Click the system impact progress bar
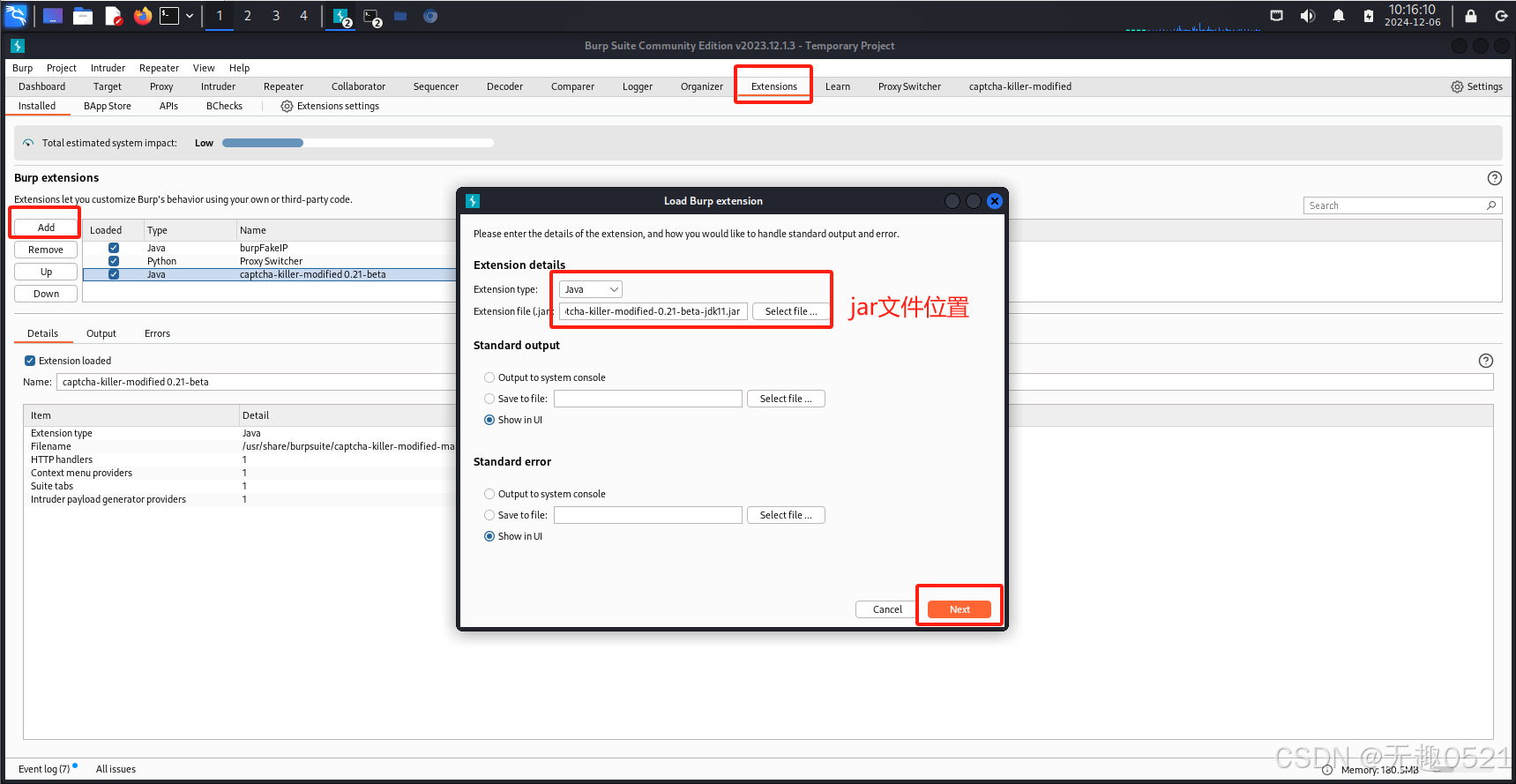Screen dimensions: 1516x784 358,143
